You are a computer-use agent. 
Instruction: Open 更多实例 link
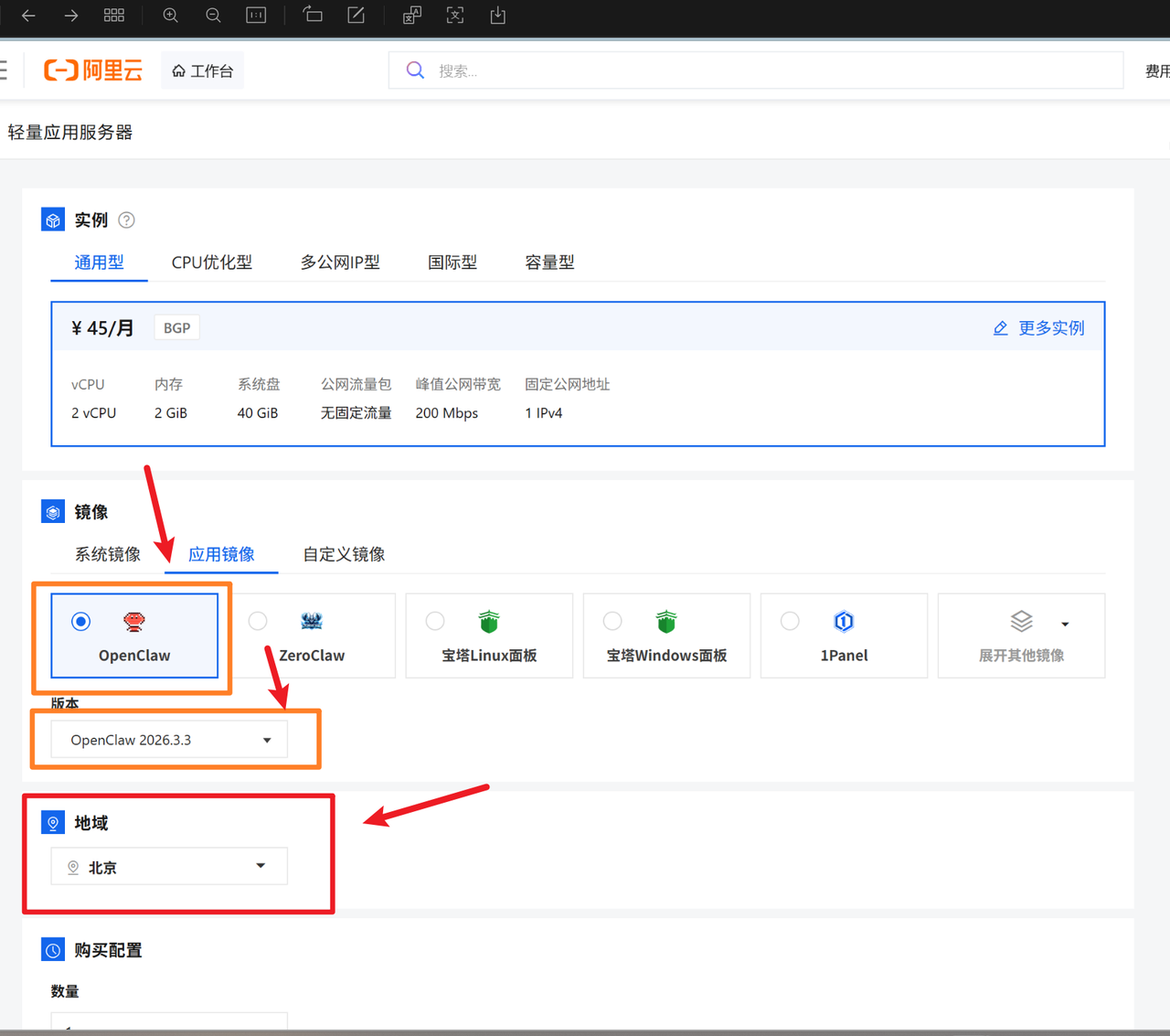click(1051, 328)
